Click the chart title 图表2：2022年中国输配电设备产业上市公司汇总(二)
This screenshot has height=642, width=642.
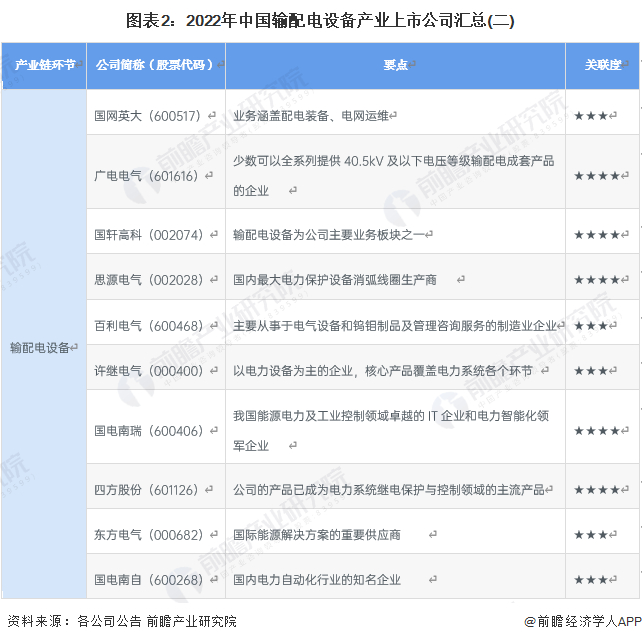coord(320,20)
